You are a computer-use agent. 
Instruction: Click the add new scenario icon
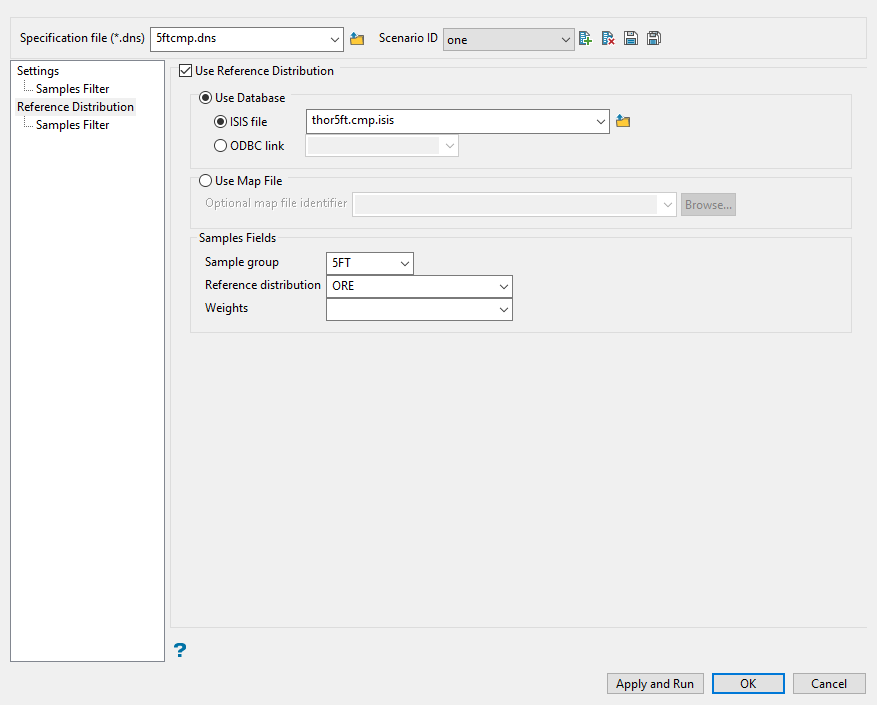[x=586, y=39]
